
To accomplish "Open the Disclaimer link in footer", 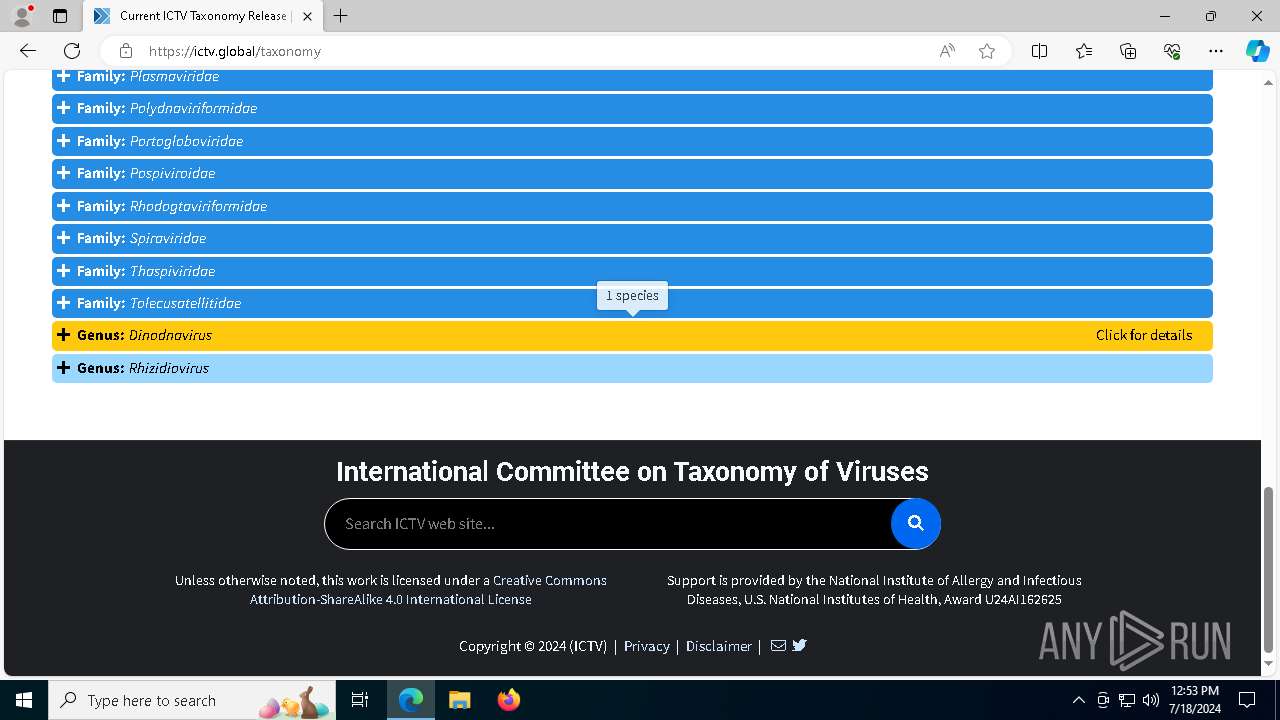I will click(x=719, y=646).
